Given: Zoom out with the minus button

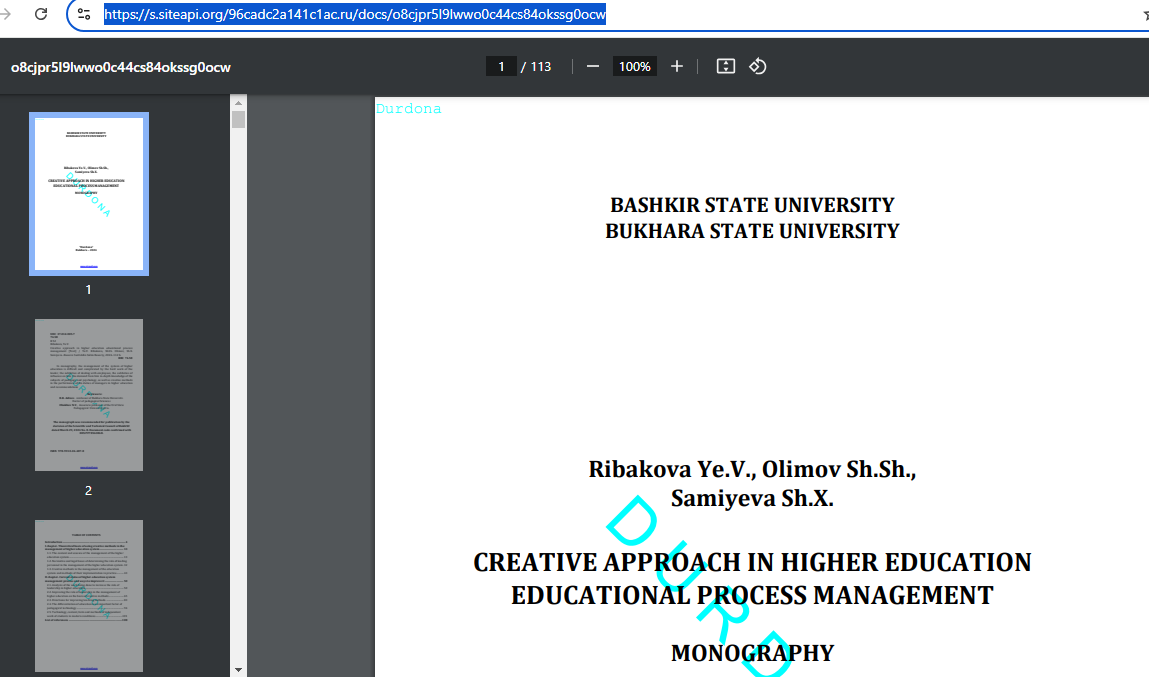Looking at the screenshot, I should click(593, 67).
